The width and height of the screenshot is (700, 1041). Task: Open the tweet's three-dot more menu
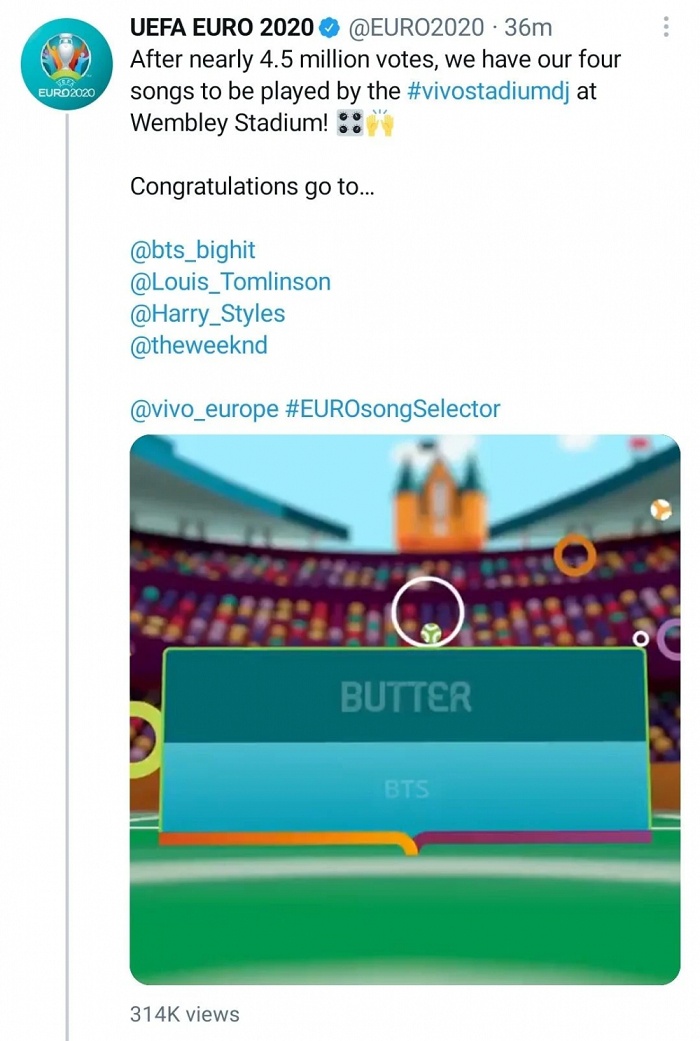[667, 28]
